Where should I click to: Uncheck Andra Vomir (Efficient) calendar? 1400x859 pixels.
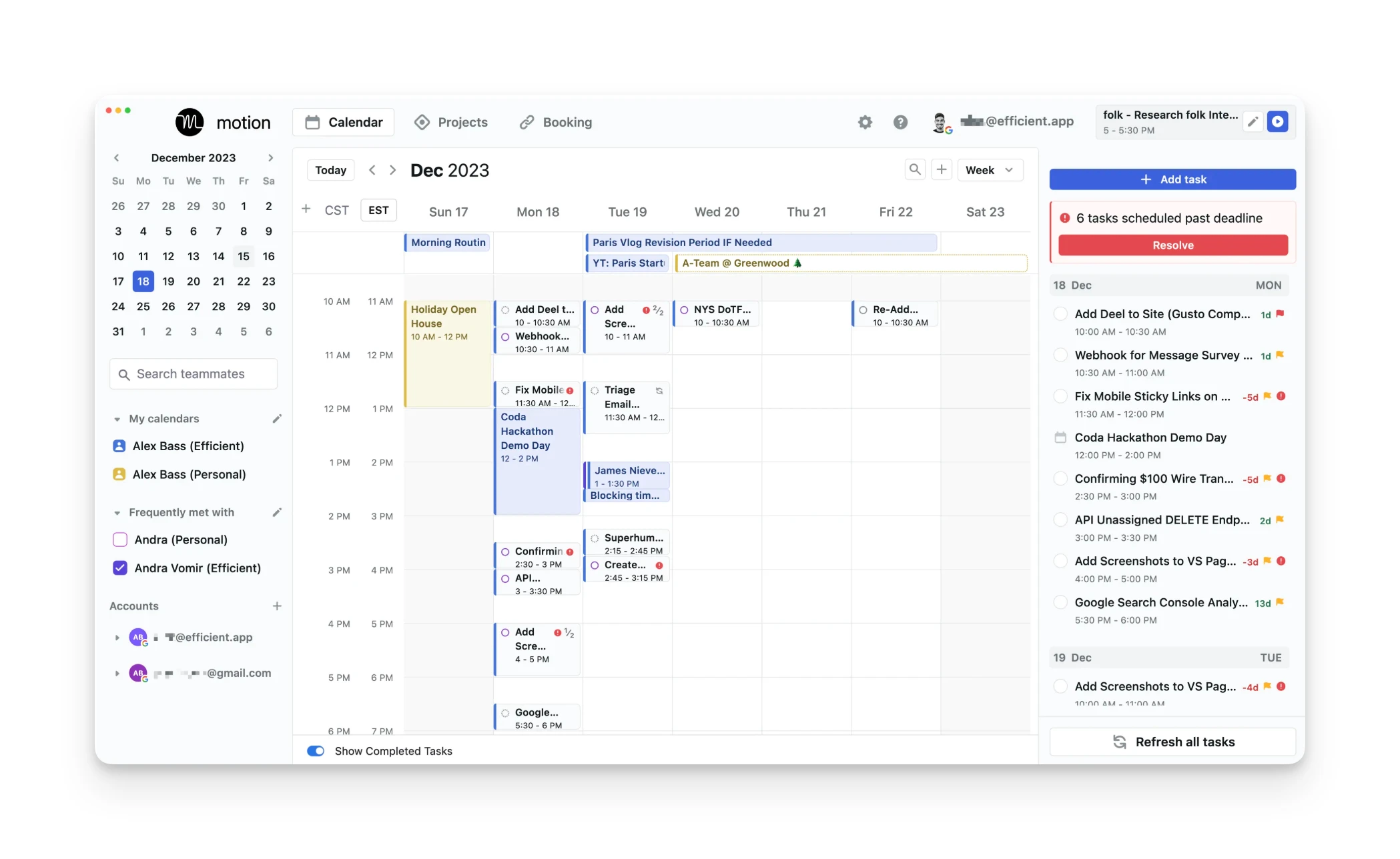pyautogui.click(x=120, y=568)
